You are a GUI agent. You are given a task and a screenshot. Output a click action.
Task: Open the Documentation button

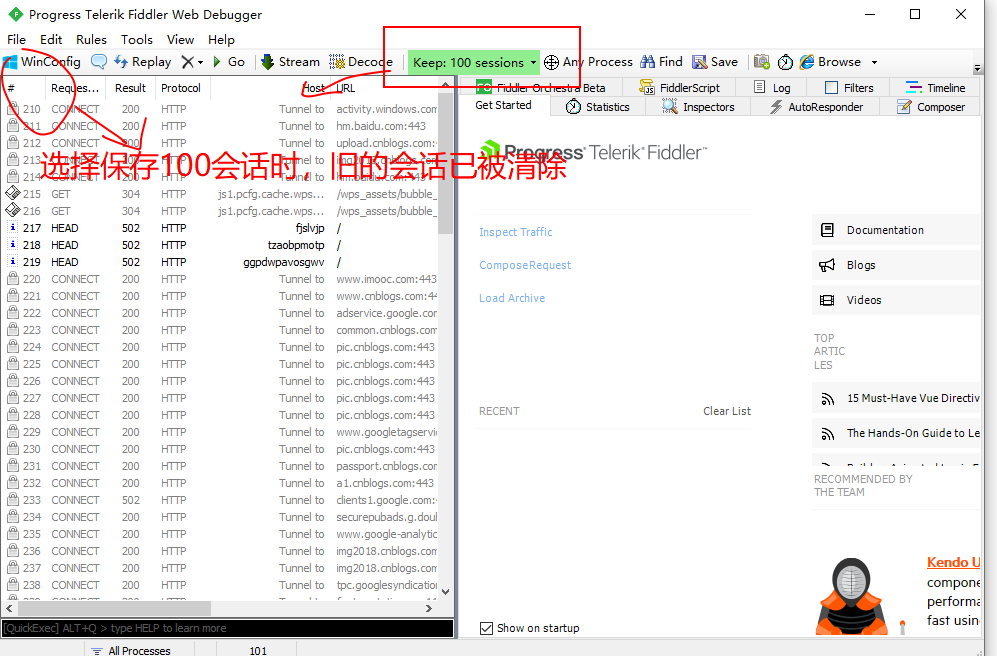[897, 230]
